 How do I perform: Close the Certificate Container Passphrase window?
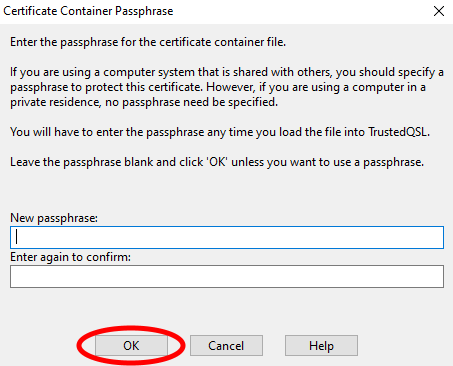tap(439, 11)
